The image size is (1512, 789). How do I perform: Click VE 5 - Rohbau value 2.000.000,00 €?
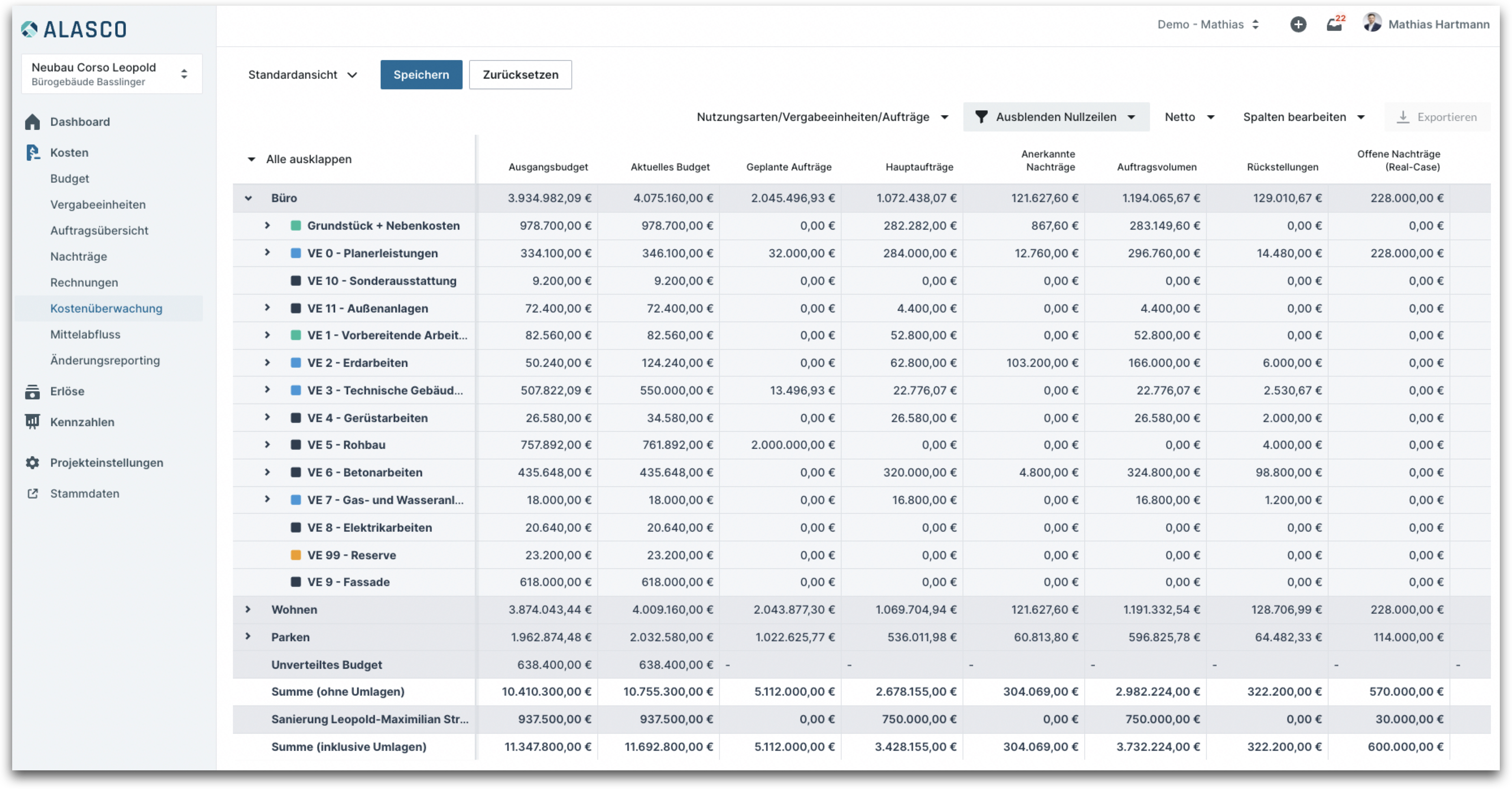coord(793,444)
